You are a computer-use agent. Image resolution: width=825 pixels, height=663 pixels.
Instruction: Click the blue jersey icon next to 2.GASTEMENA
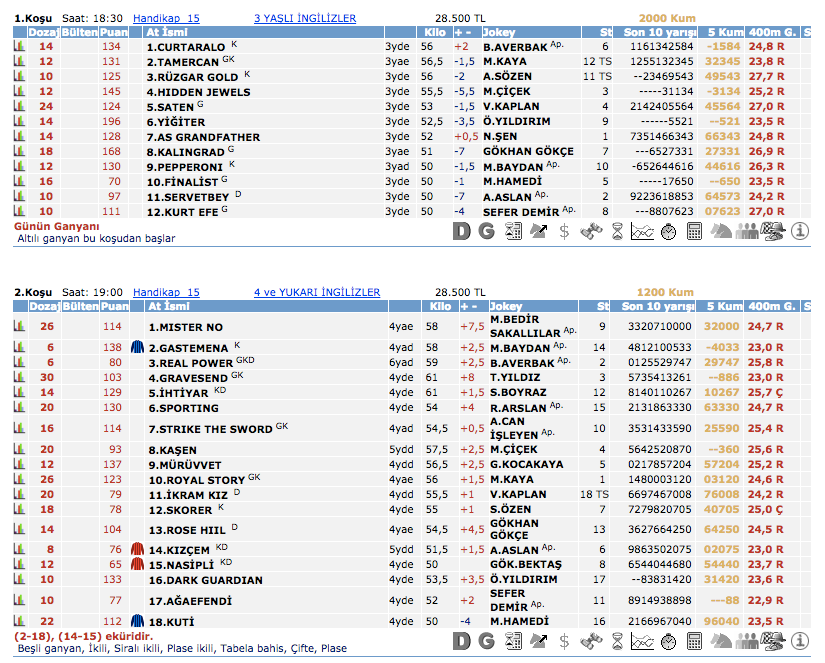point(138,347)
